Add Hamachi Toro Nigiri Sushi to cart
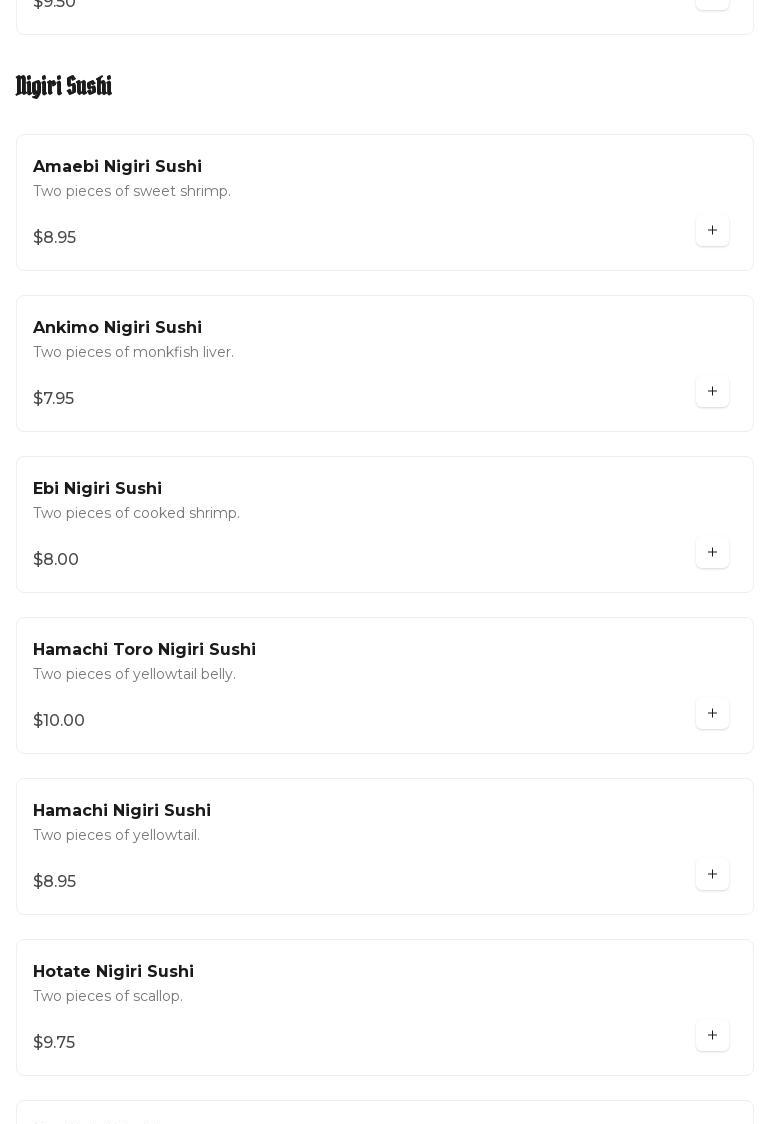Viewport: 770px width, 1124px height. (712, 714)
